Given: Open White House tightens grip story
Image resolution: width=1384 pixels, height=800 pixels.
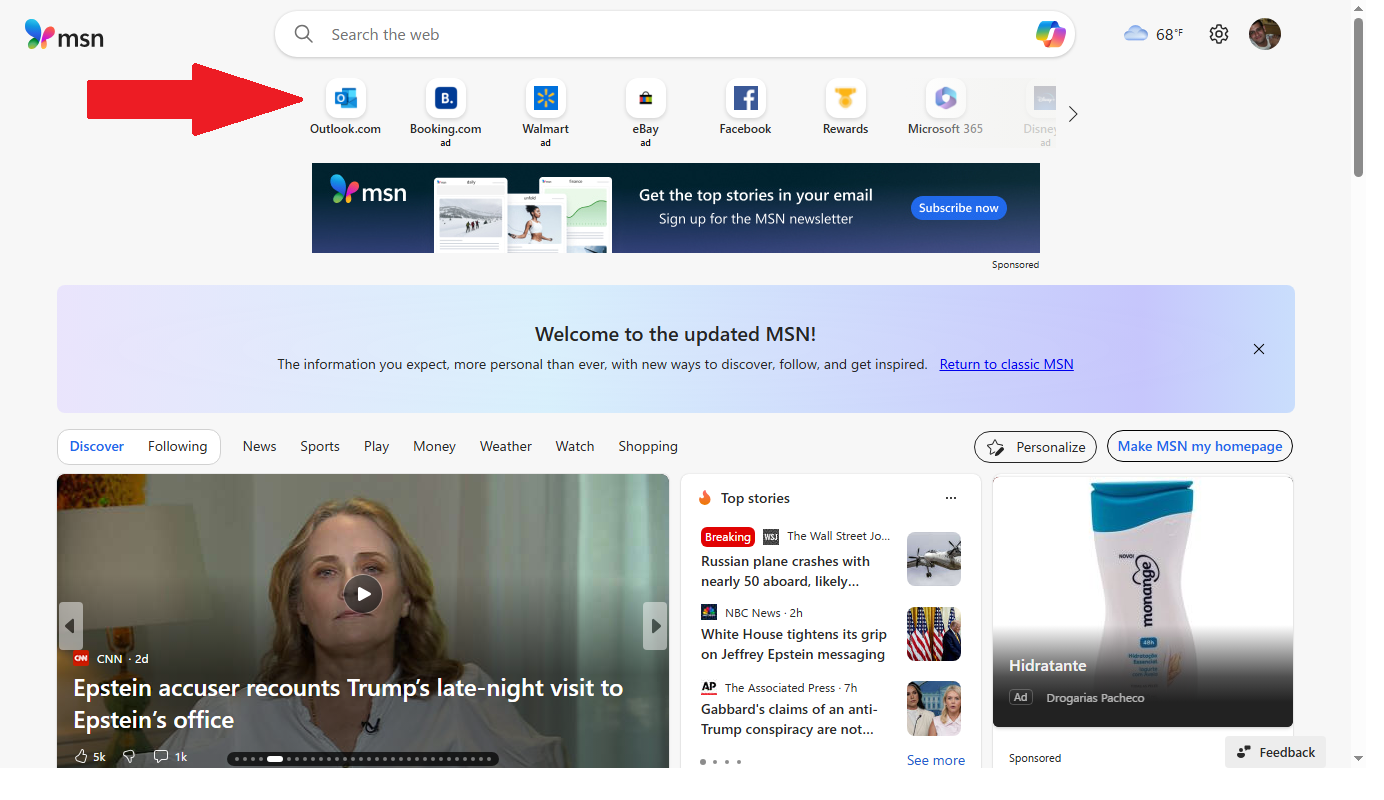Looking at the screenshot, I should 794,644.
